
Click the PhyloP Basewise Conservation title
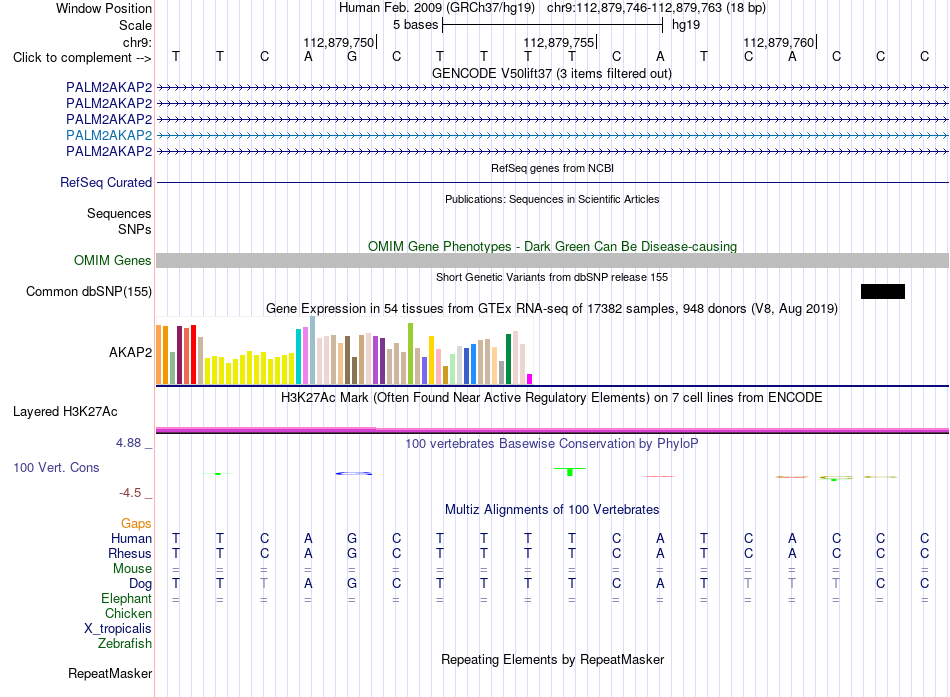[x=552, y=444]
